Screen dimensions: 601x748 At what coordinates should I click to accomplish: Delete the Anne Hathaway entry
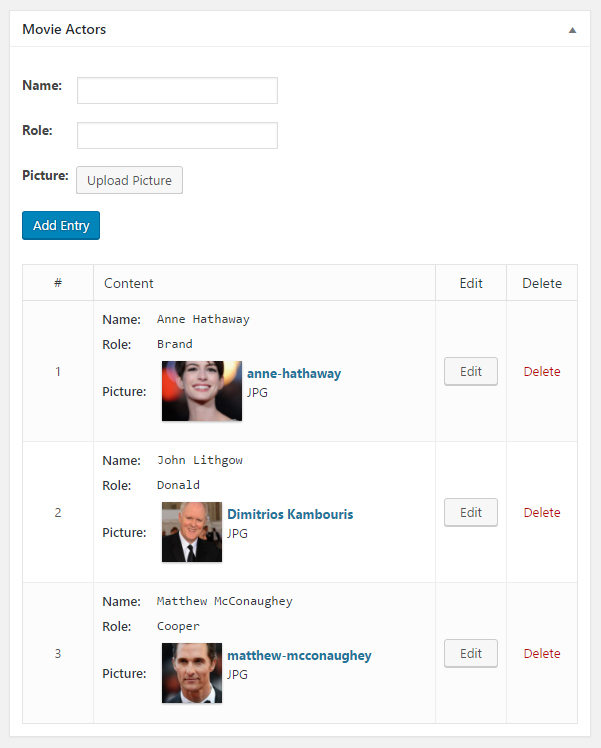(x=542, y=372)
